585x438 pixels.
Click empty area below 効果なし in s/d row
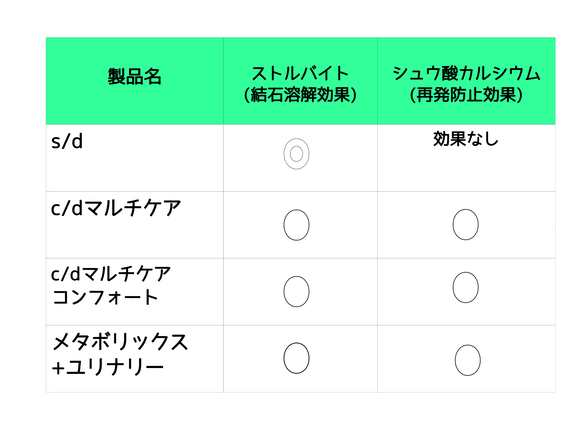coord(466,170)
